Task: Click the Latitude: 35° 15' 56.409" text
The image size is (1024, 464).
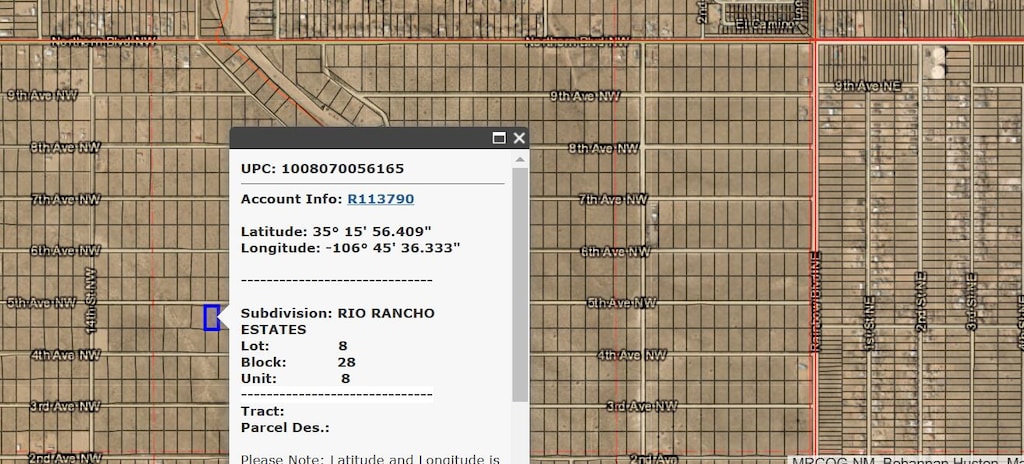Action: (x=336, y=231)
